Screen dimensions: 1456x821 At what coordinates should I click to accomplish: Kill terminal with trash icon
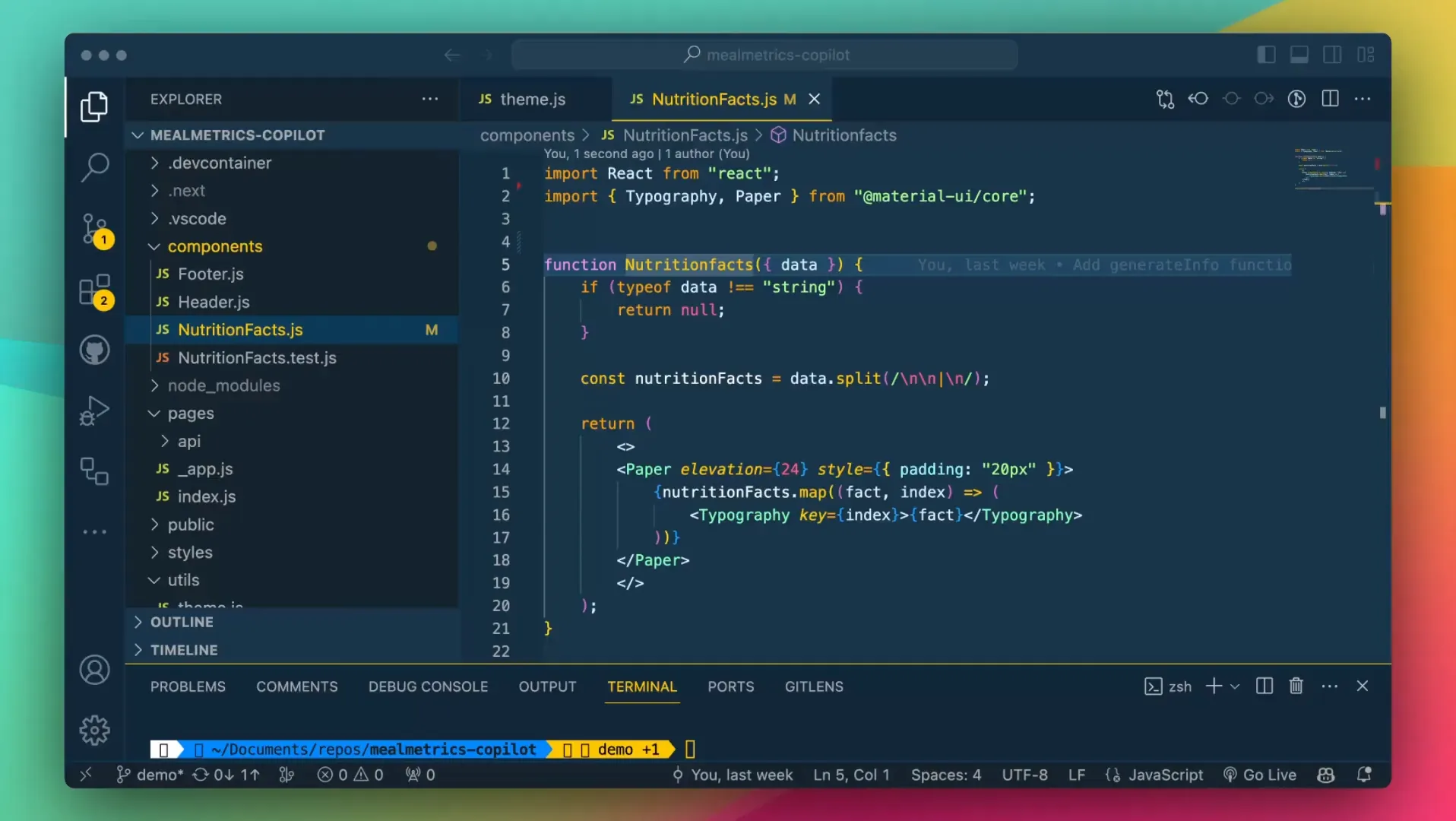(x=1296, y=686)
